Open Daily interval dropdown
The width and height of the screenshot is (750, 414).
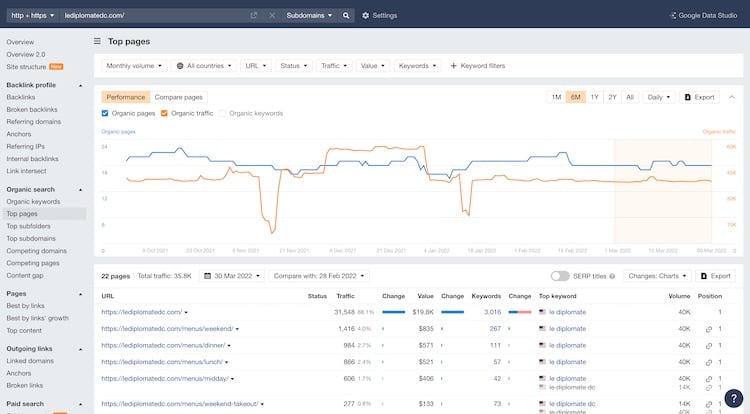click(659, 97)
